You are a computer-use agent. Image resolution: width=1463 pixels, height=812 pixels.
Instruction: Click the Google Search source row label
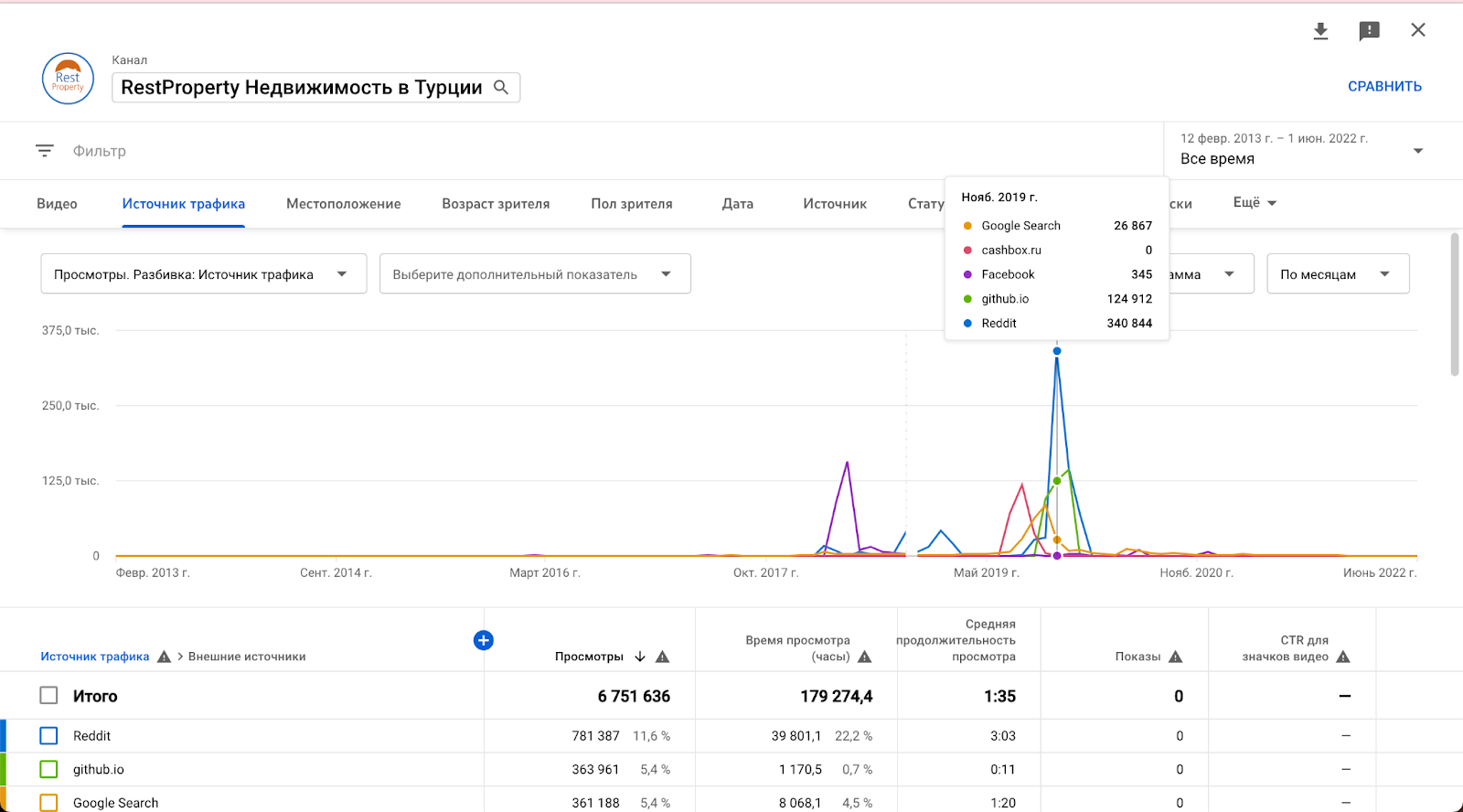click(116, 803)
